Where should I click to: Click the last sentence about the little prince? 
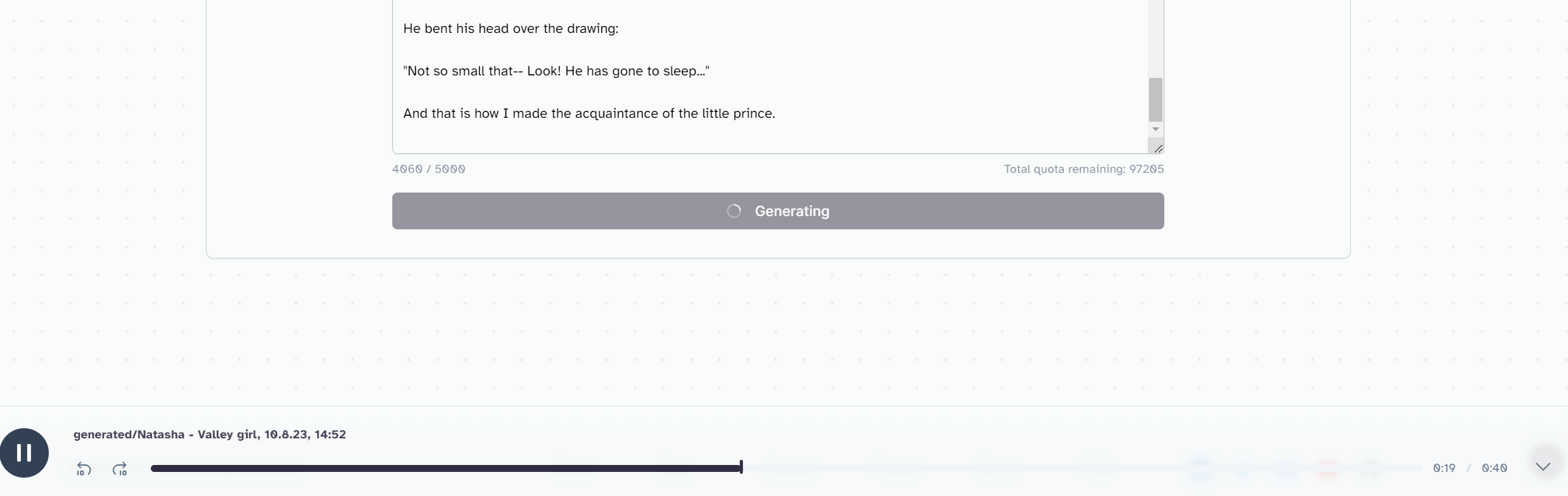coord(589,113)
